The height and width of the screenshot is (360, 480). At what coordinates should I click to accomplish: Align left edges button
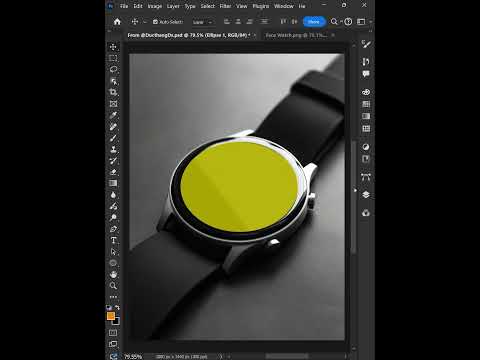point(227,22)
